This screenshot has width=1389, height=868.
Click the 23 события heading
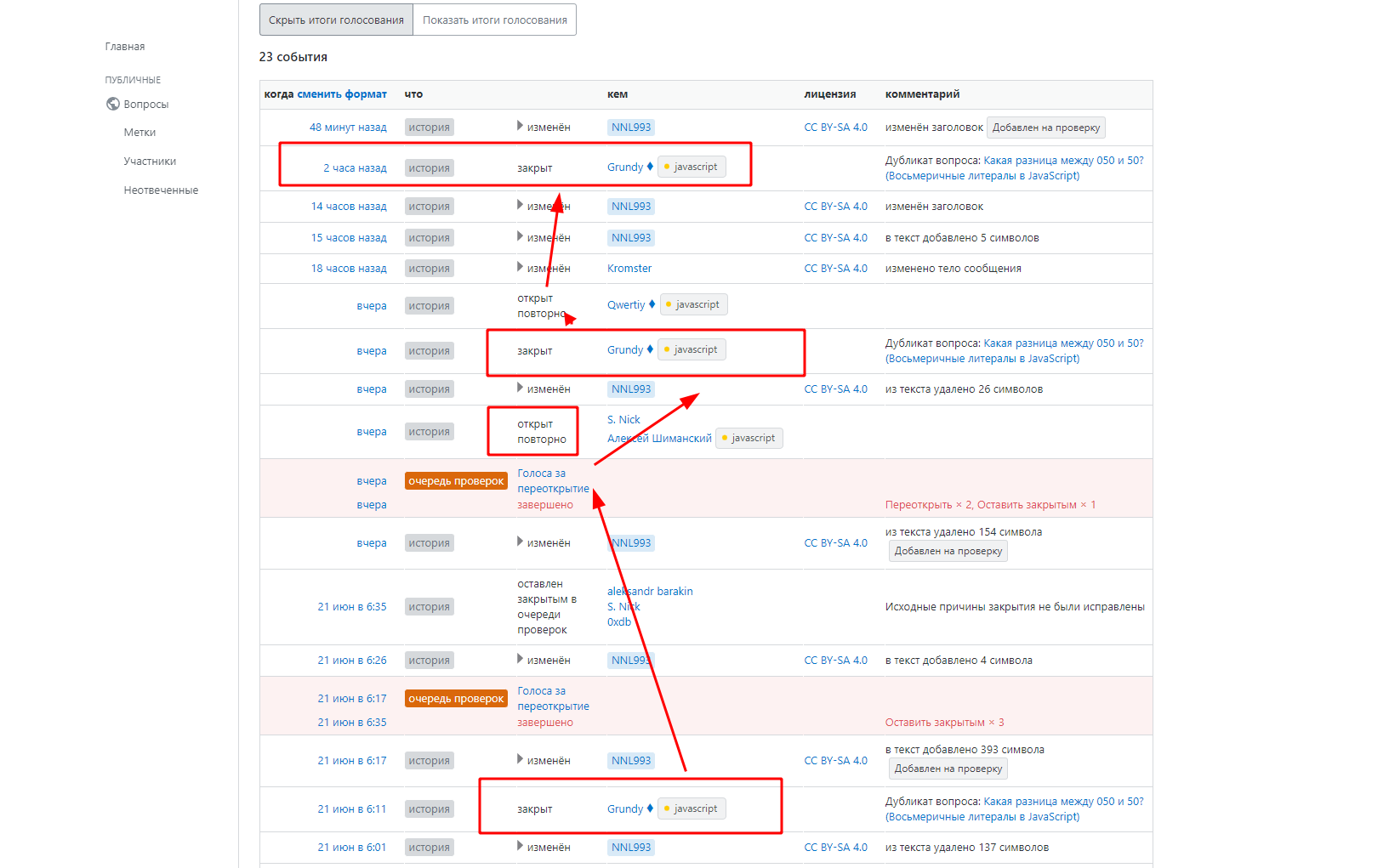point(293,57)
